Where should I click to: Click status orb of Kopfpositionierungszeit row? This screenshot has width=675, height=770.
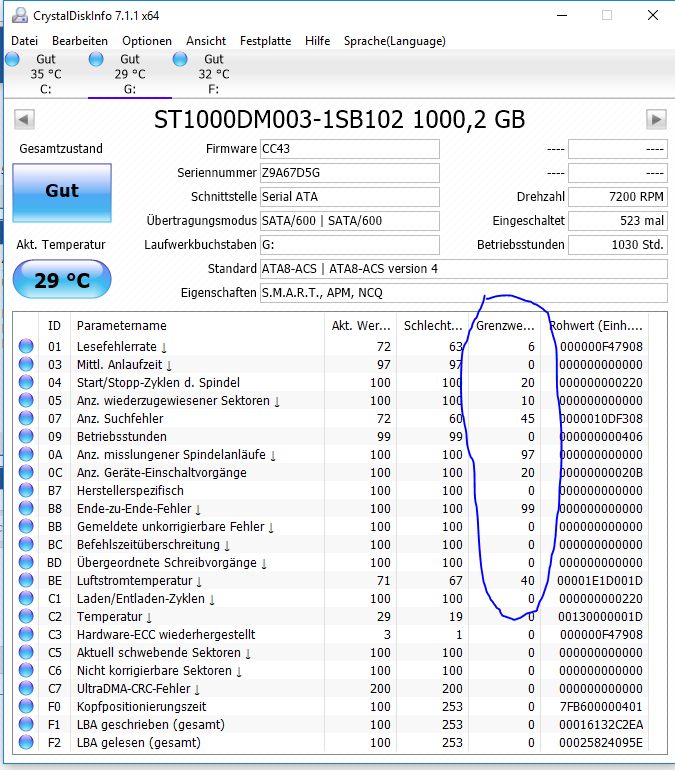[x=26, y=707]
